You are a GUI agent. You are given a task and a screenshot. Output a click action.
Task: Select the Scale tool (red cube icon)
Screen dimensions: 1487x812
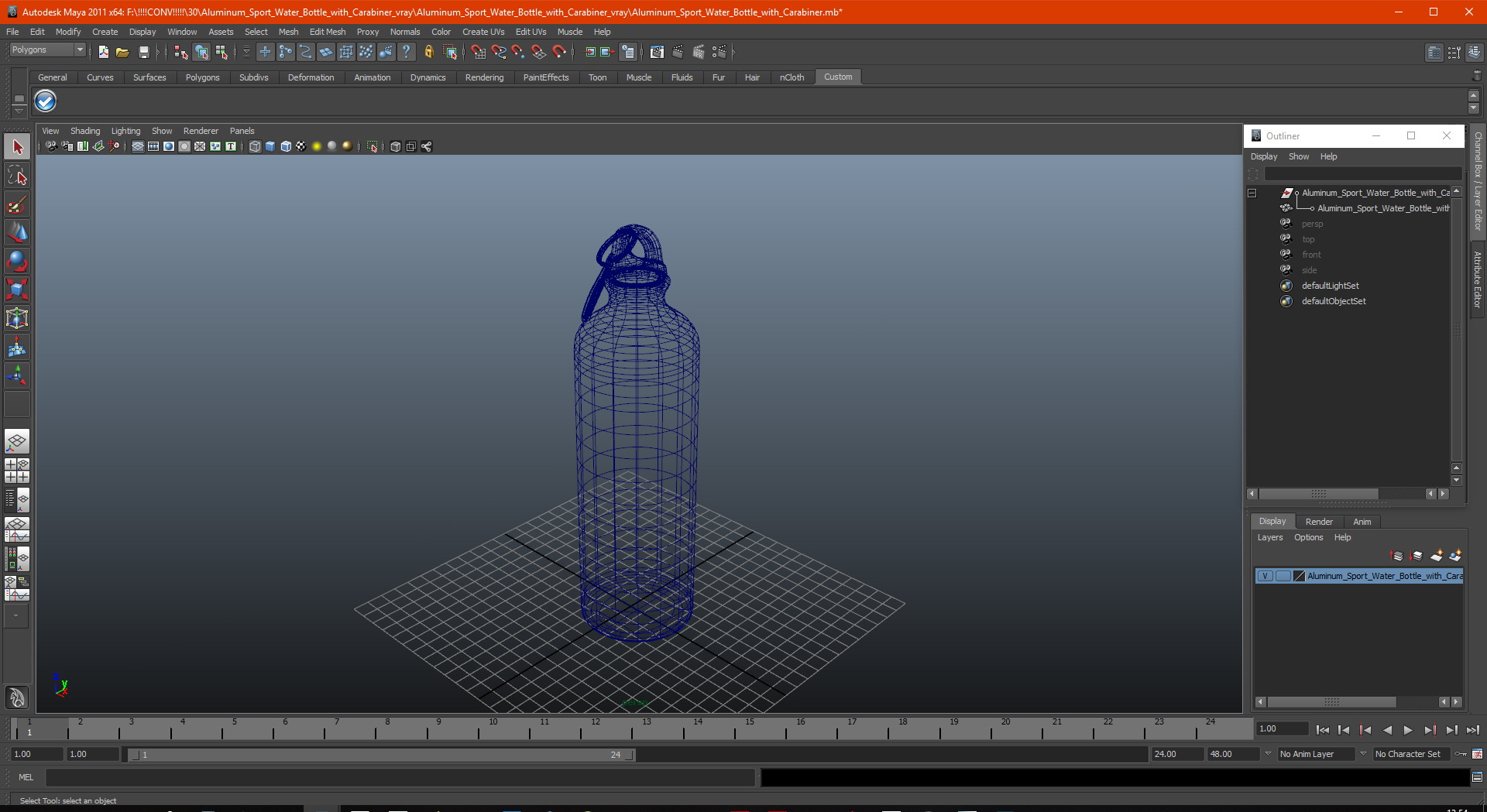pyautogui.click(x=17, y=290)
